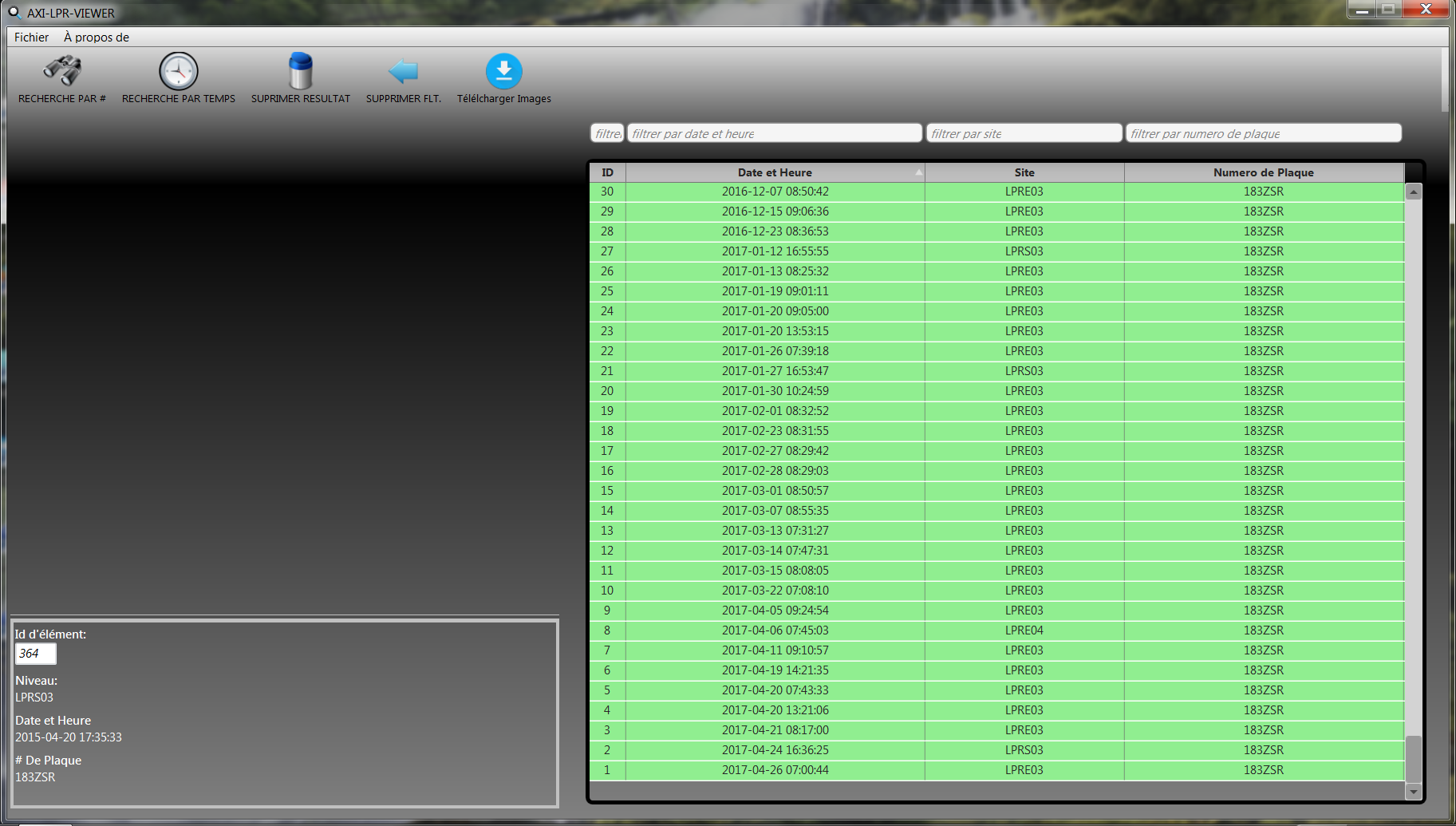
Task: Select date cell 2017-04-20 13:21:06
Action: [x=775, y=710]
